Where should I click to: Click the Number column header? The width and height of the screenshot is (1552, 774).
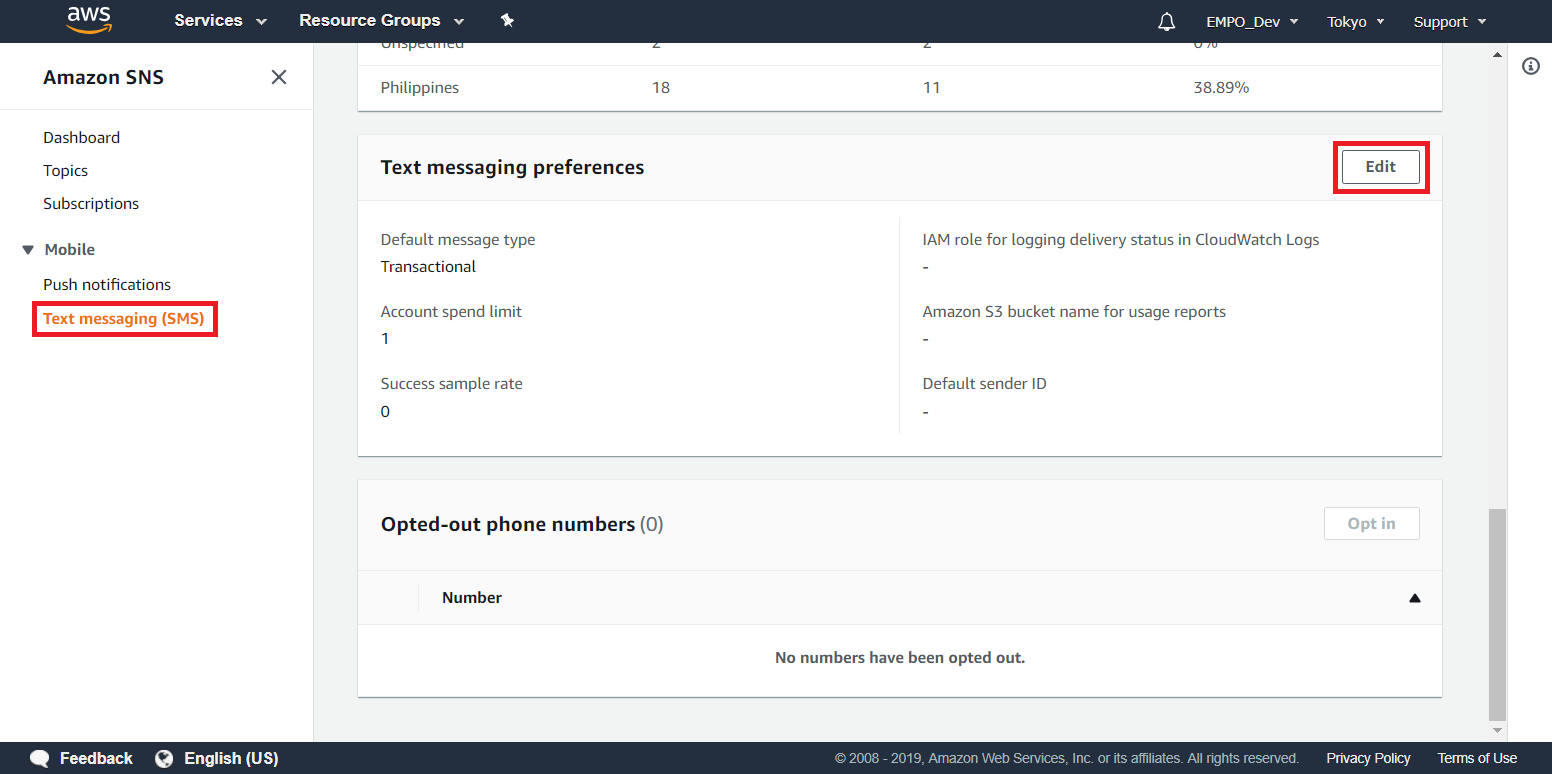tap(472, 598)
